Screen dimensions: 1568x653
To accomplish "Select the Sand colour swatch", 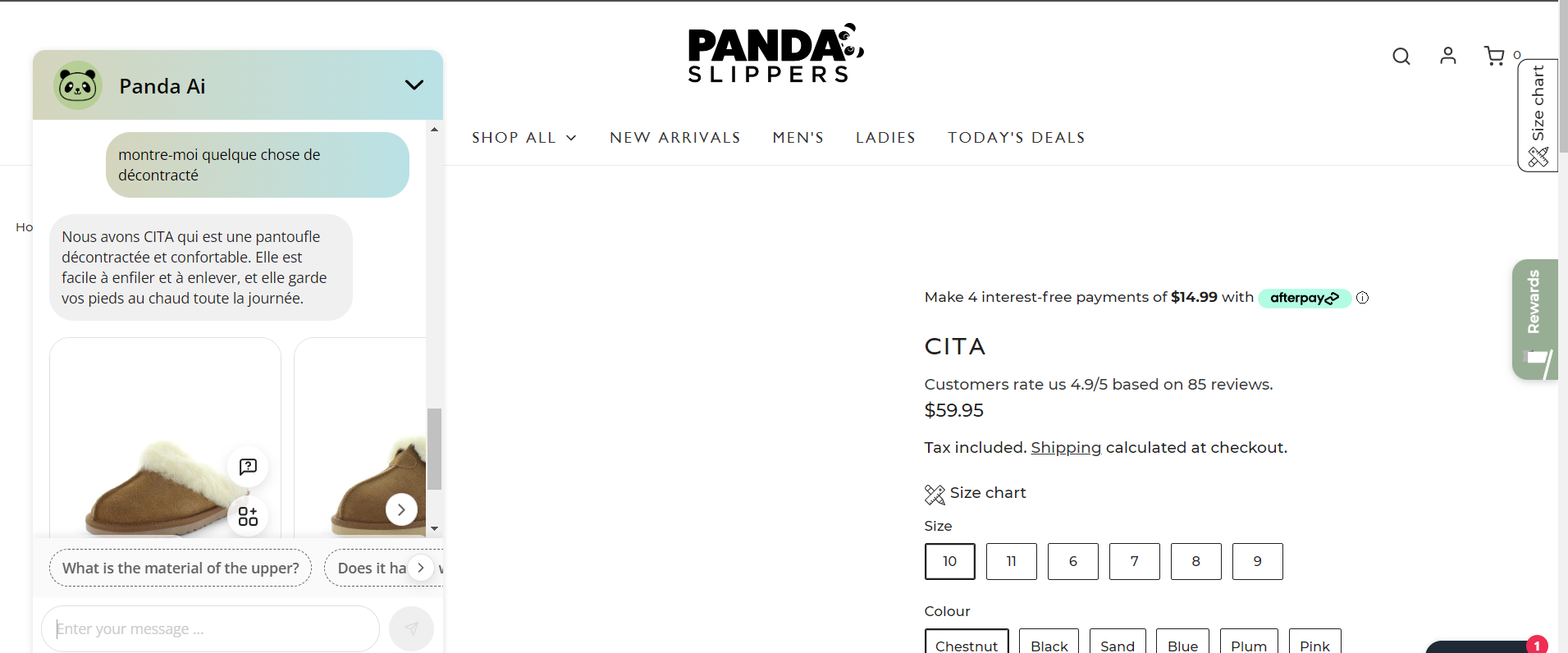I will point(1117,646).
